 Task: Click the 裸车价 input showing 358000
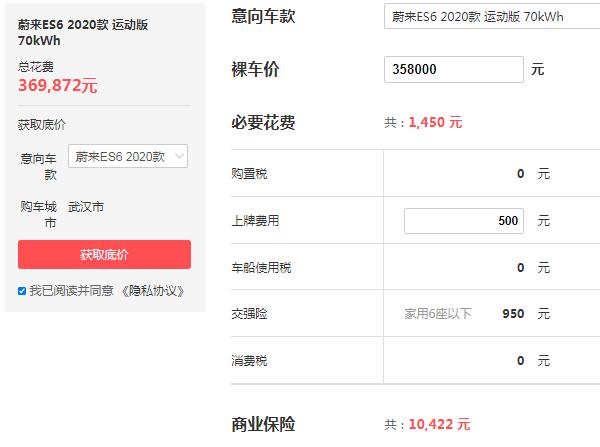453,70
